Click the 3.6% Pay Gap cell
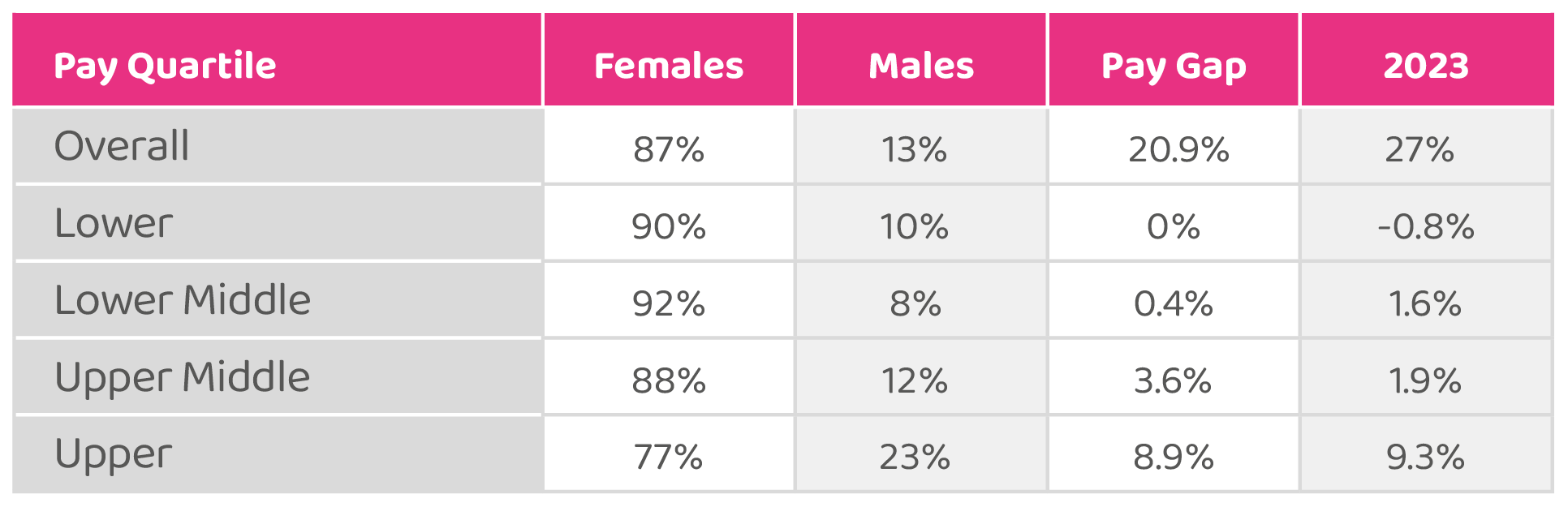 1173,380
